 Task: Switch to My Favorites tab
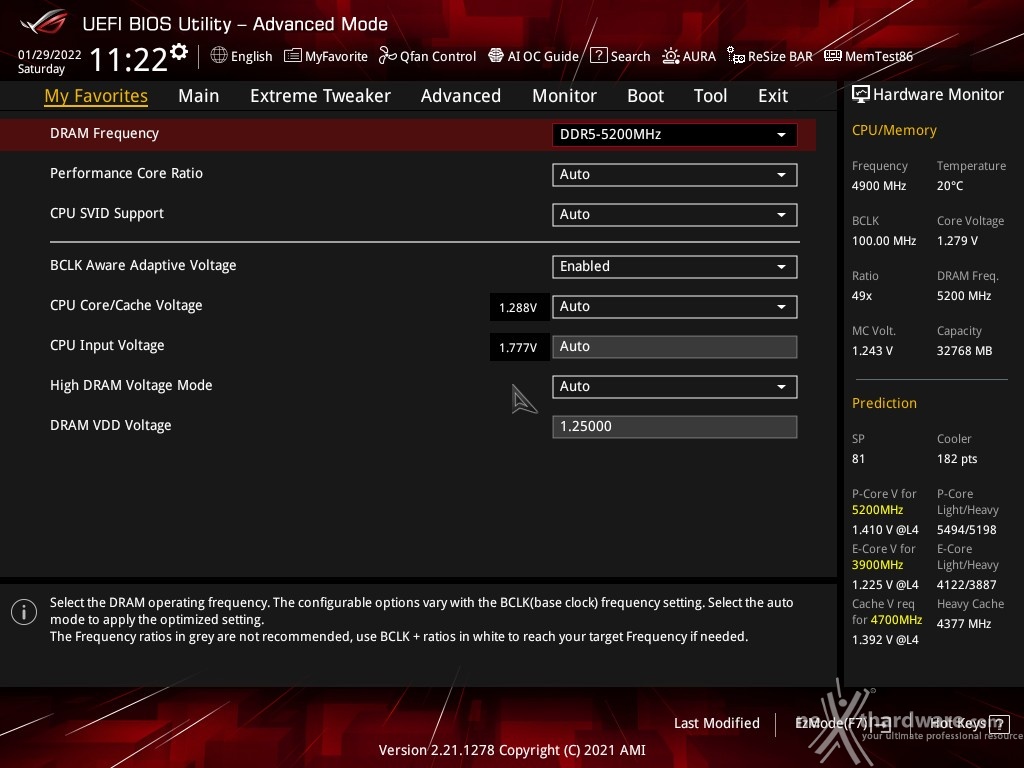point(96,96)
